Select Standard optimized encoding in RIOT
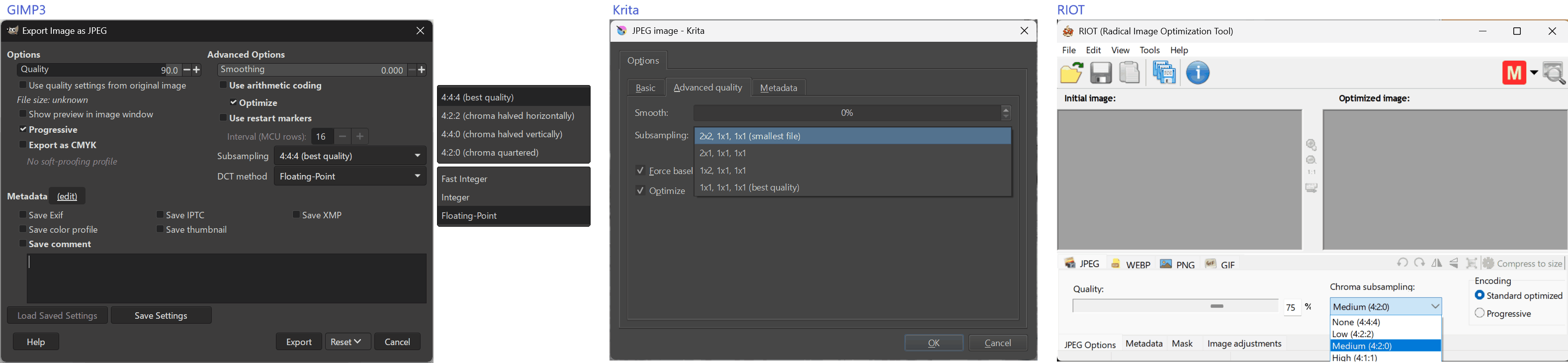The height and width of the screenshot is (363, 1568). click(1480, 295)
